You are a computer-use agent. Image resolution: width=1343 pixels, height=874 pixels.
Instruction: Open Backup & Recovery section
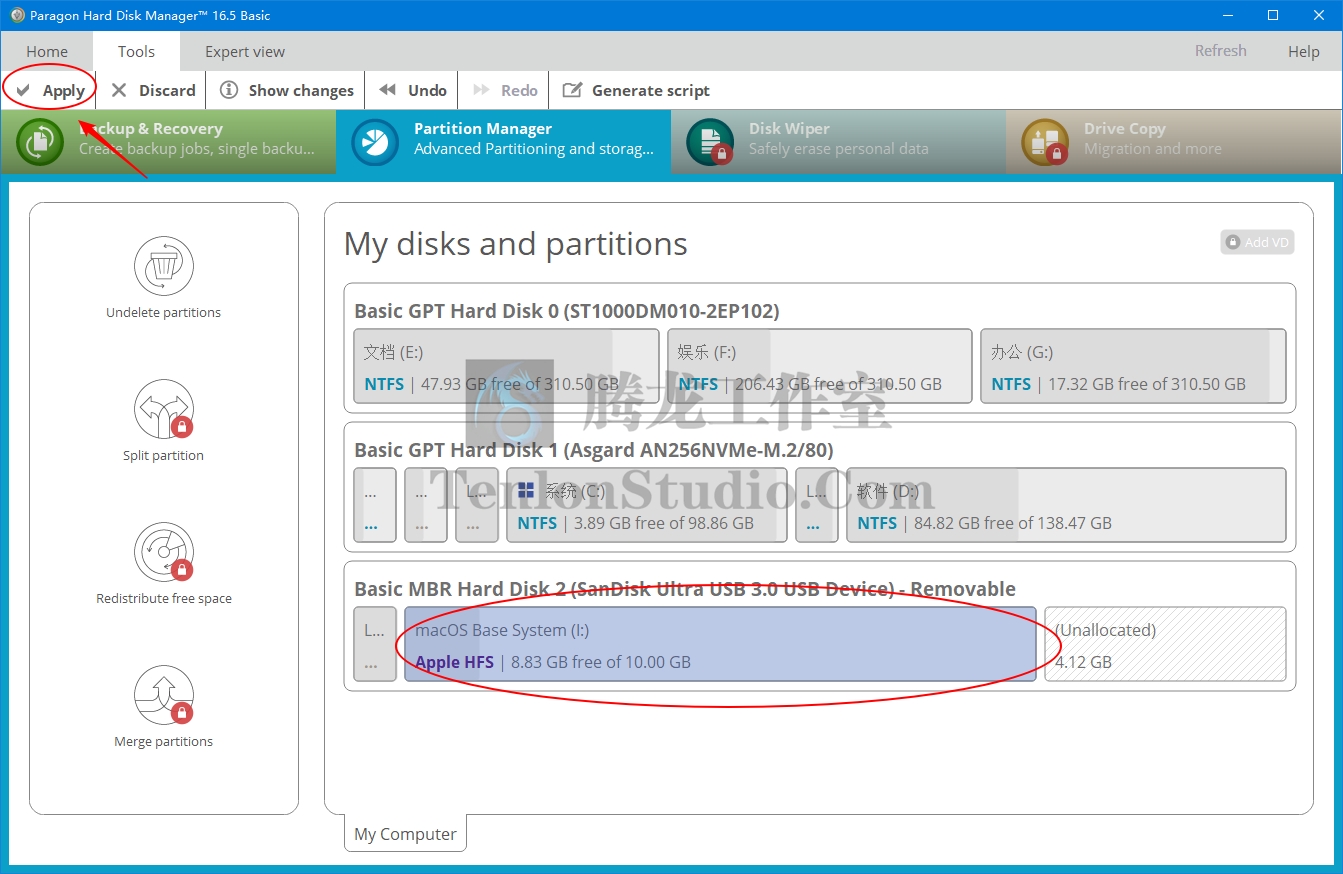[168, 141]
